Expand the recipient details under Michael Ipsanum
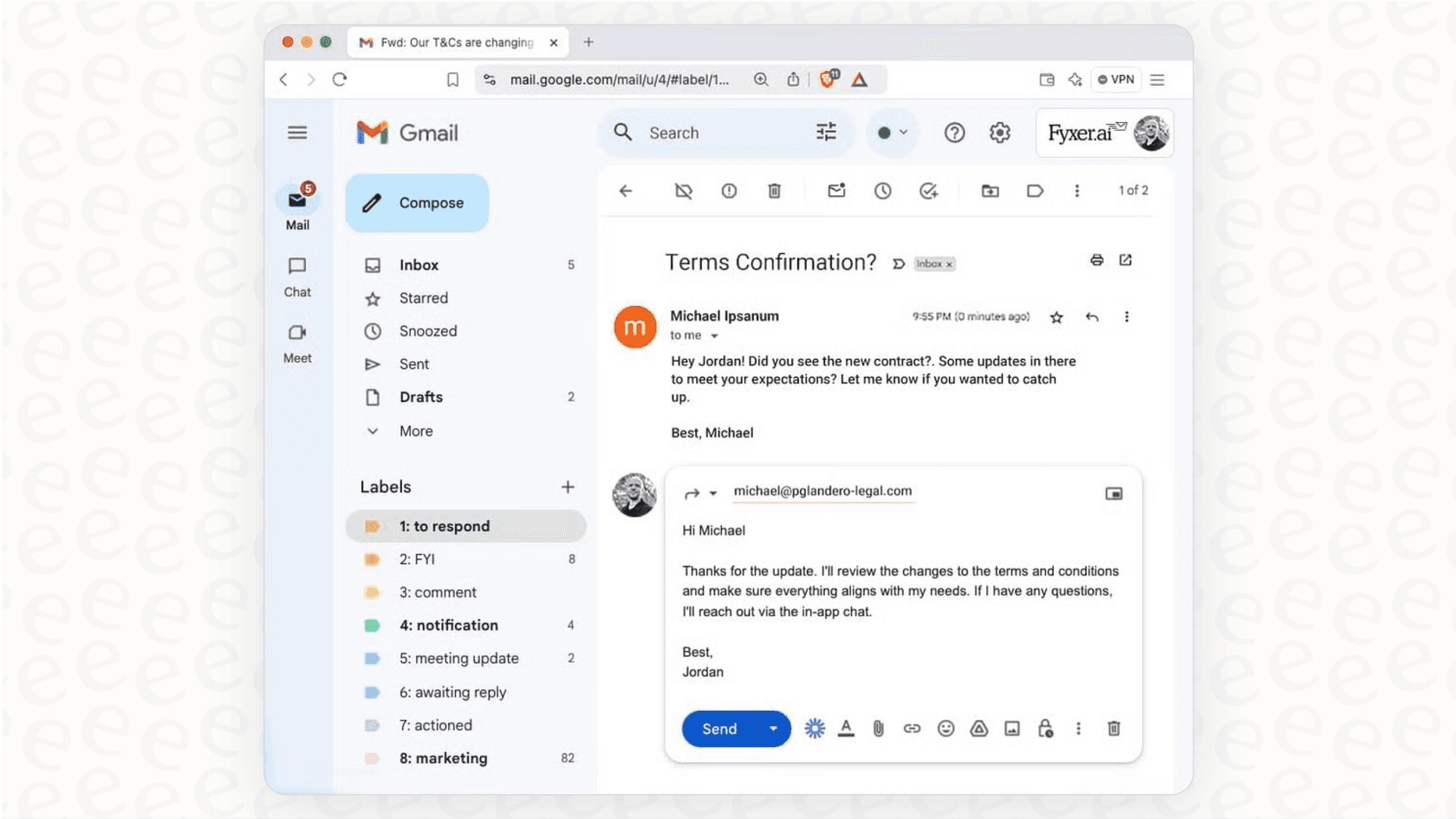The height and width of the screenshot is (819, 1456). (713, 335)
